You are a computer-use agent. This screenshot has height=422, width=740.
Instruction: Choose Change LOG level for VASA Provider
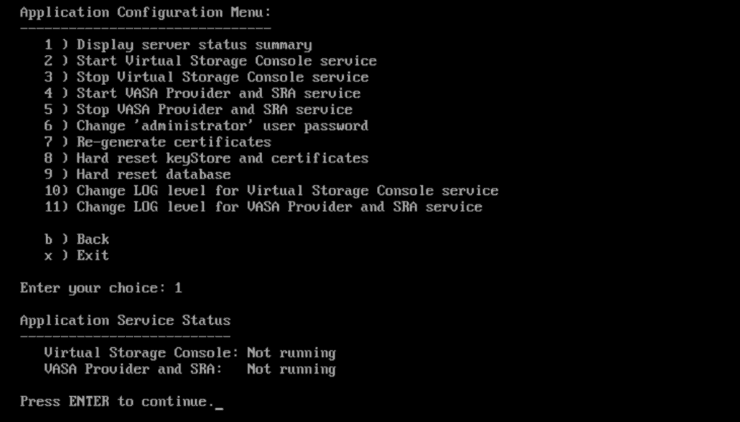[x=263, y=207]
